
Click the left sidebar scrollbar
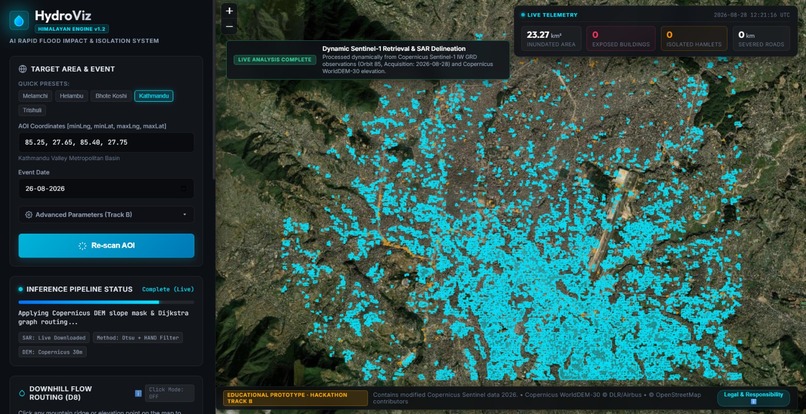pyautogui.click(x=214, y=90)
